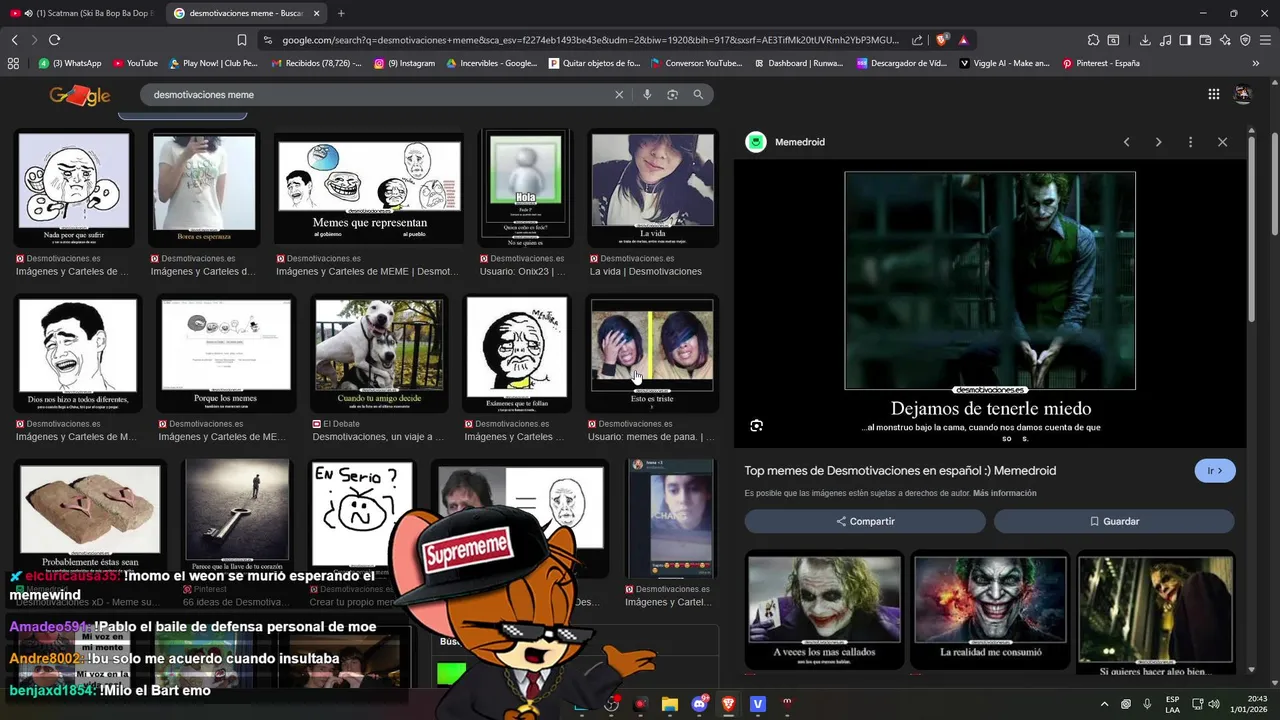The width and height of the screenshot is (1280, 720).
Task: Click the Ir button to visit Memedroid
Action: coord(1215,470)
